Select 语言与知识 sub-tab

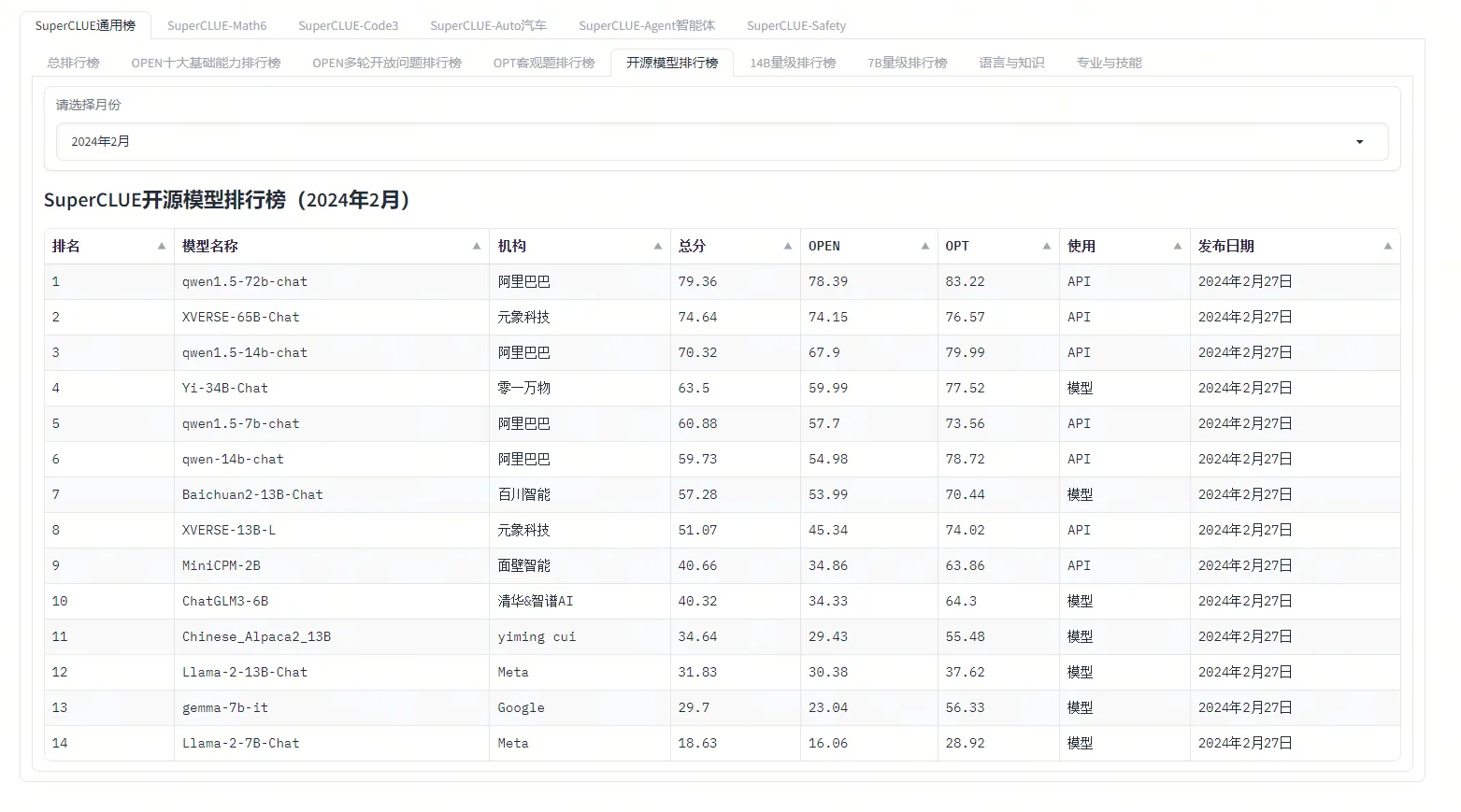point(1011,63)
